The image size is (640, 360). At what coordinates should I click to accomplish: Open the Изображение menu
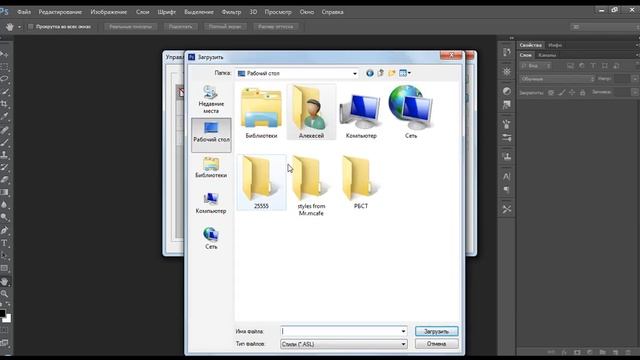click(109, 12)
